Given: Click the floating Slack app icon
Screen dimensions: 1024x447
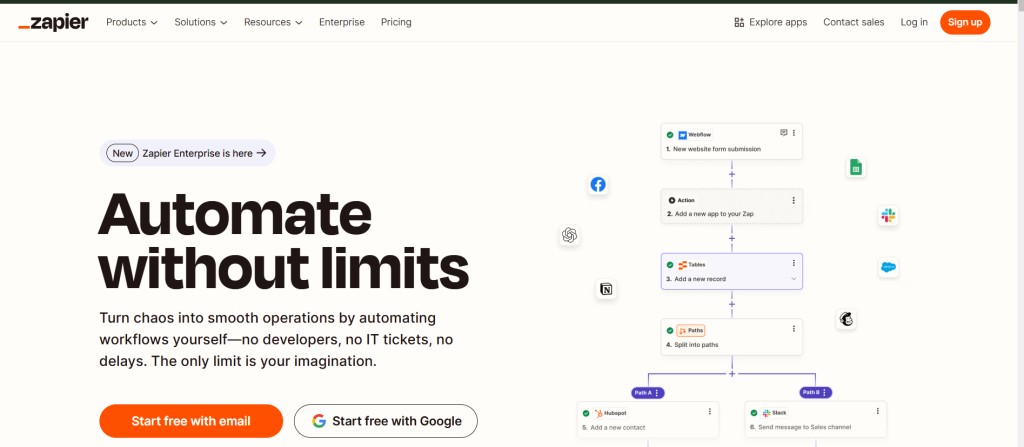Looking at the screenshot, I should click(888, 216).
